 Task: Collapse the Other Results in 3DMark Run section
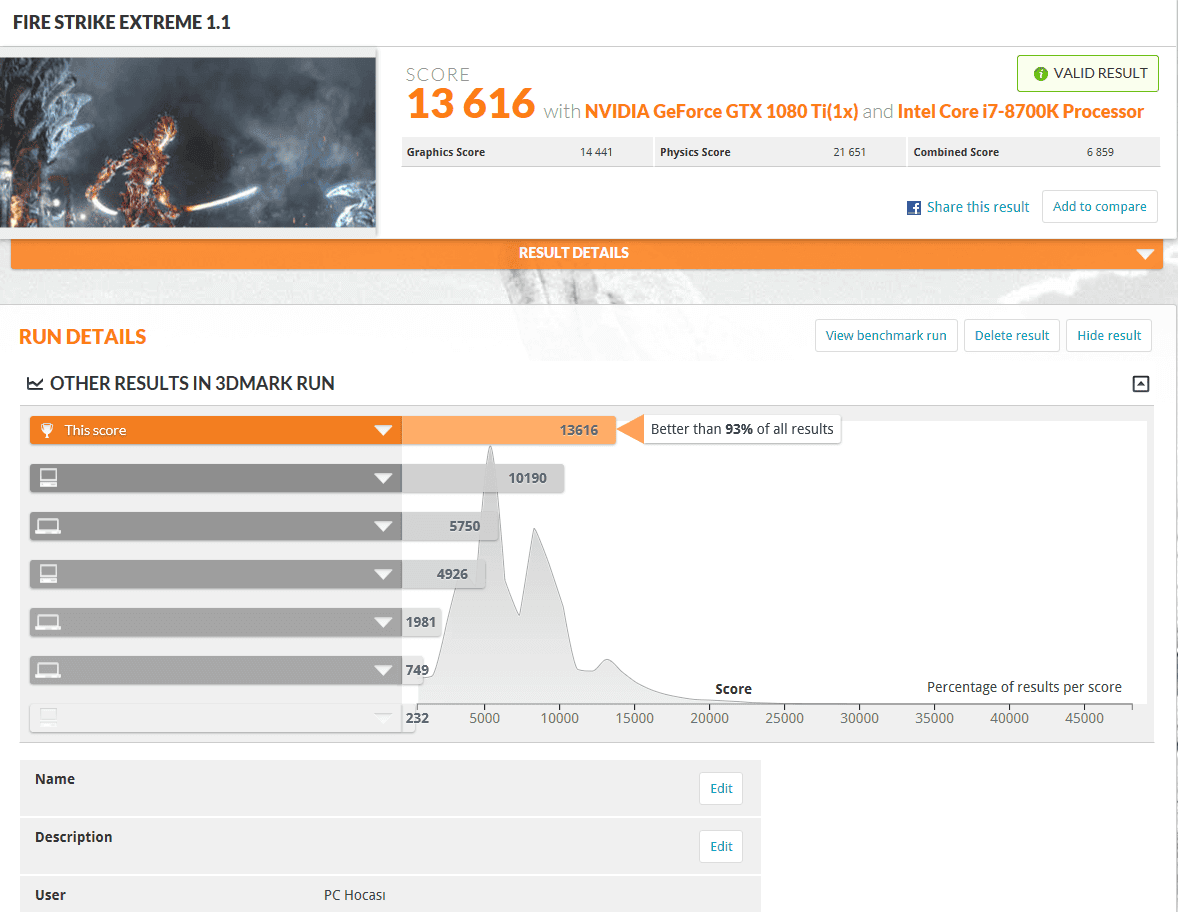pos(1140,384)
